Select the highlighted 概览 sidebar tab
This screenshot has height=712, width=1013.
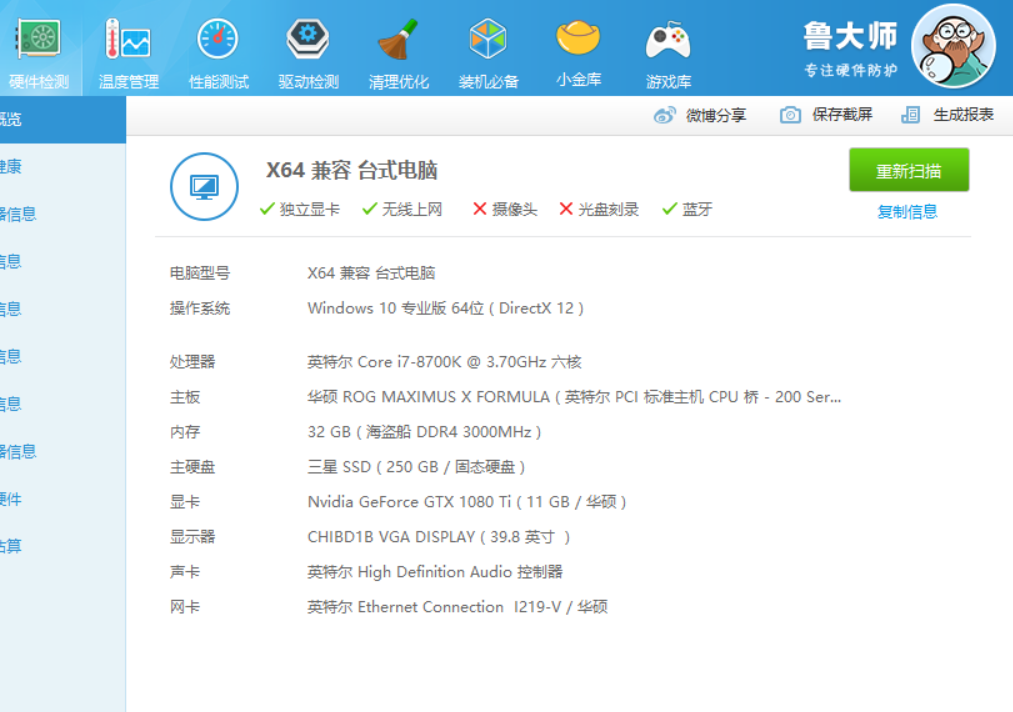(60, 120)
